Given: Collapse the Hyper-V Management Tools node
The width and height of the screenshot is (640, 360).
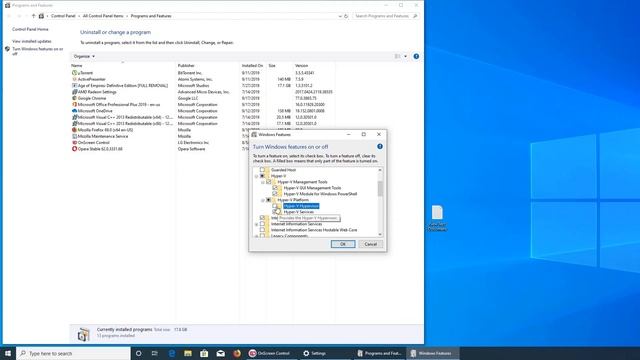Looking at the screenshot, I should pyautogui.click(x=262, y=182).
